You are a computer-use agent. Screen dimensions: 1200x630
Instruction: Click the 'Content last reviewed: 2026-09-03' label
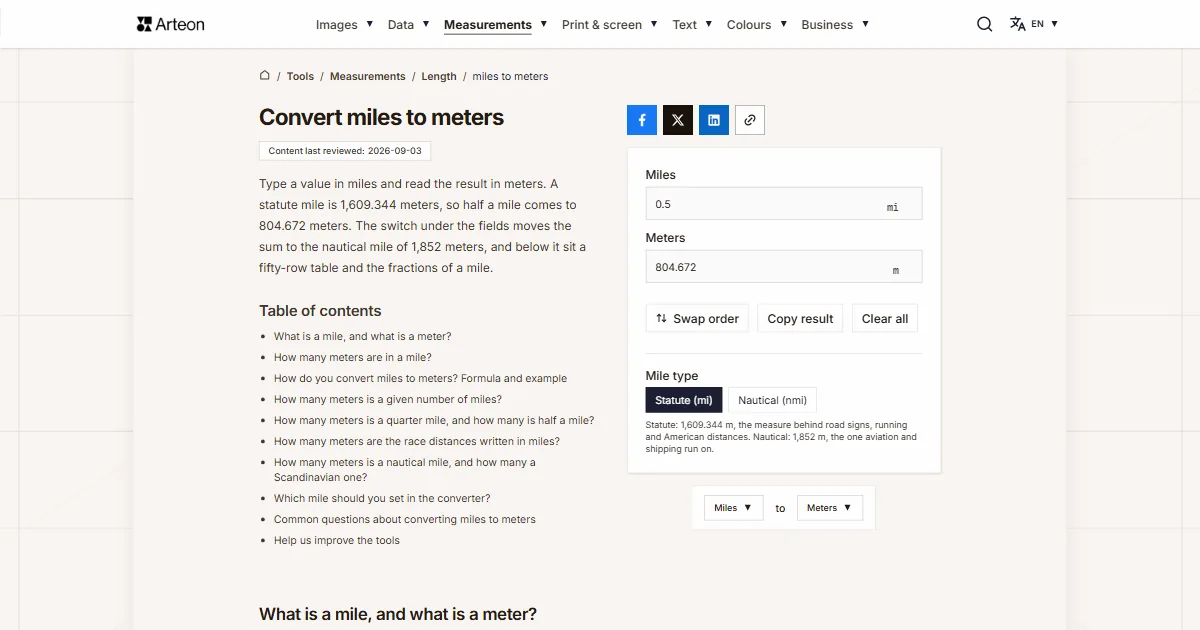pyautogui.click(x=345, y=151)
